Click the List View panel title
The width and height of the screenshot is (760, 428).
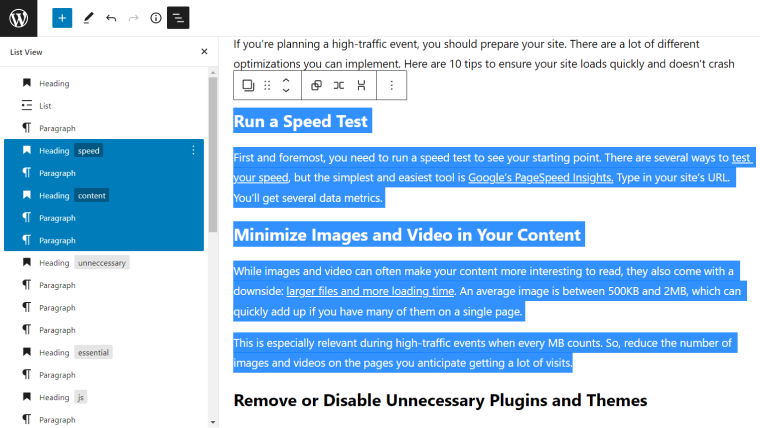pyautogui.click(x=26, y=52)
